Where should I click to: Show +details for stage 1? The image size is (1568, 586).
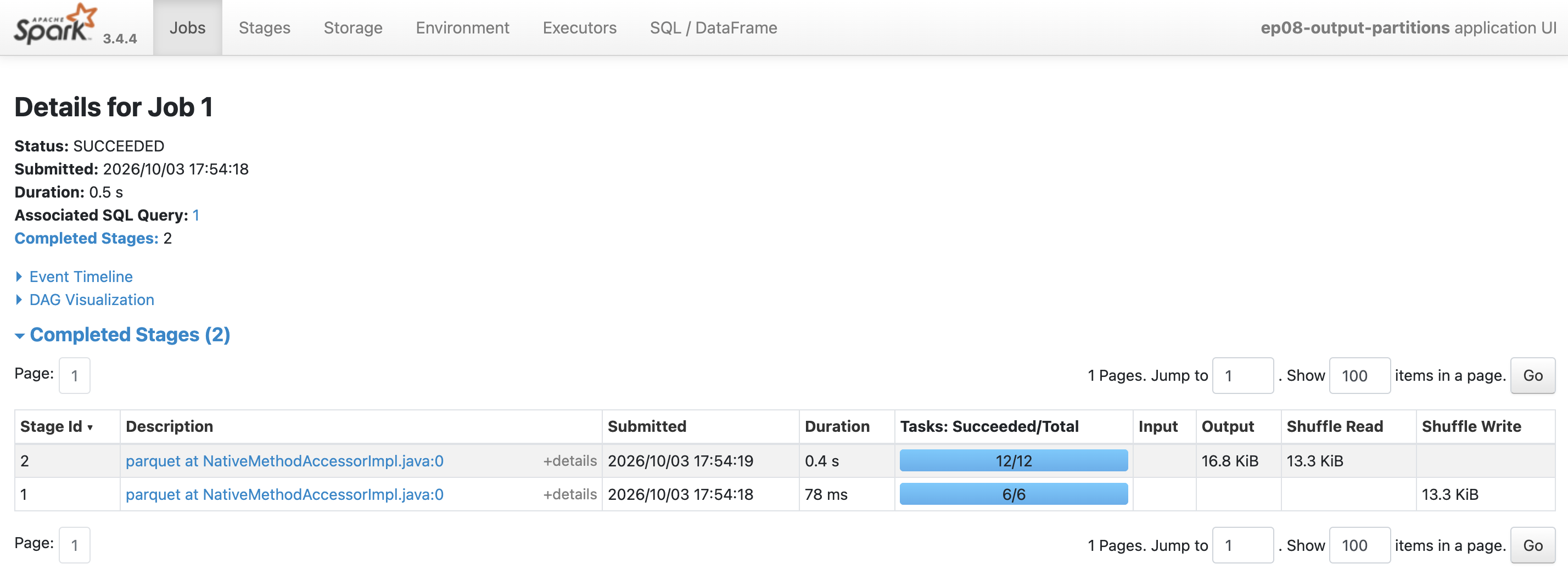click(570, 495)
